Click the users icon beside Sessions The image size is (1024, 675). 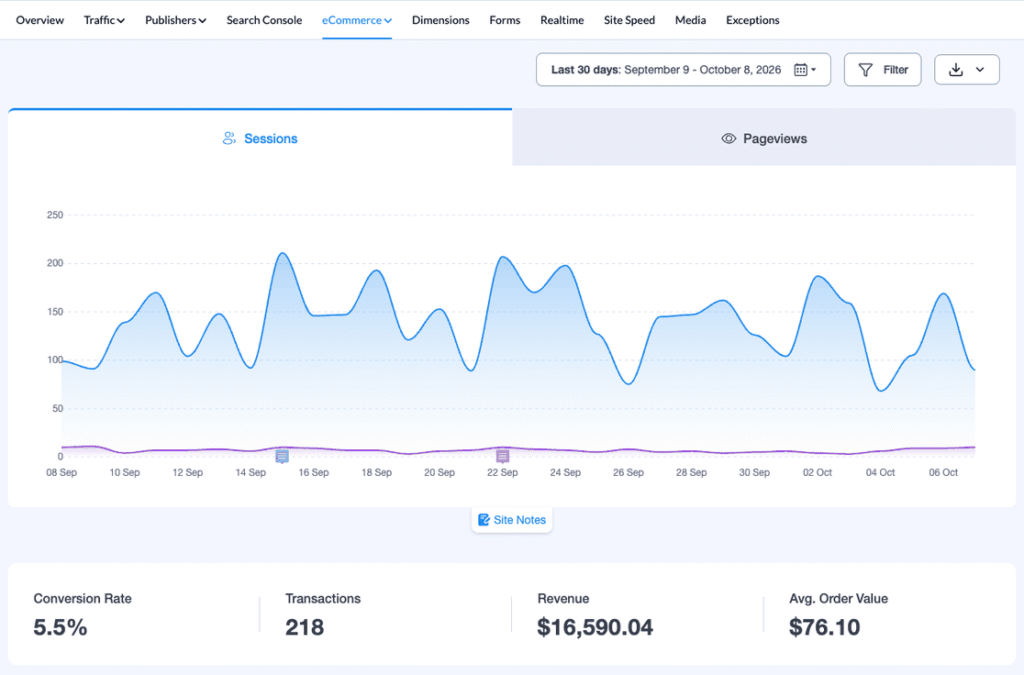[x=229, y=138]
